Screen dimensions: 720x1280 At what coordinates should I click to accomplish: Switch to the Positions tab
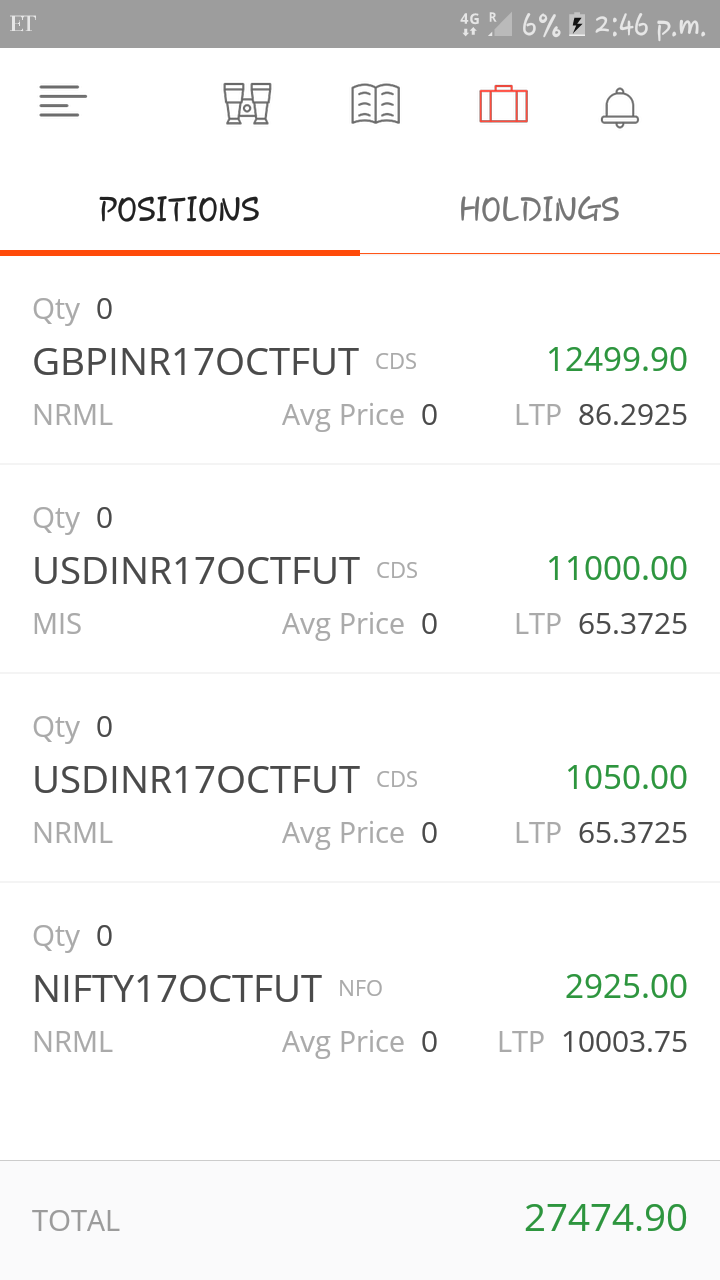tap(180, 210)
